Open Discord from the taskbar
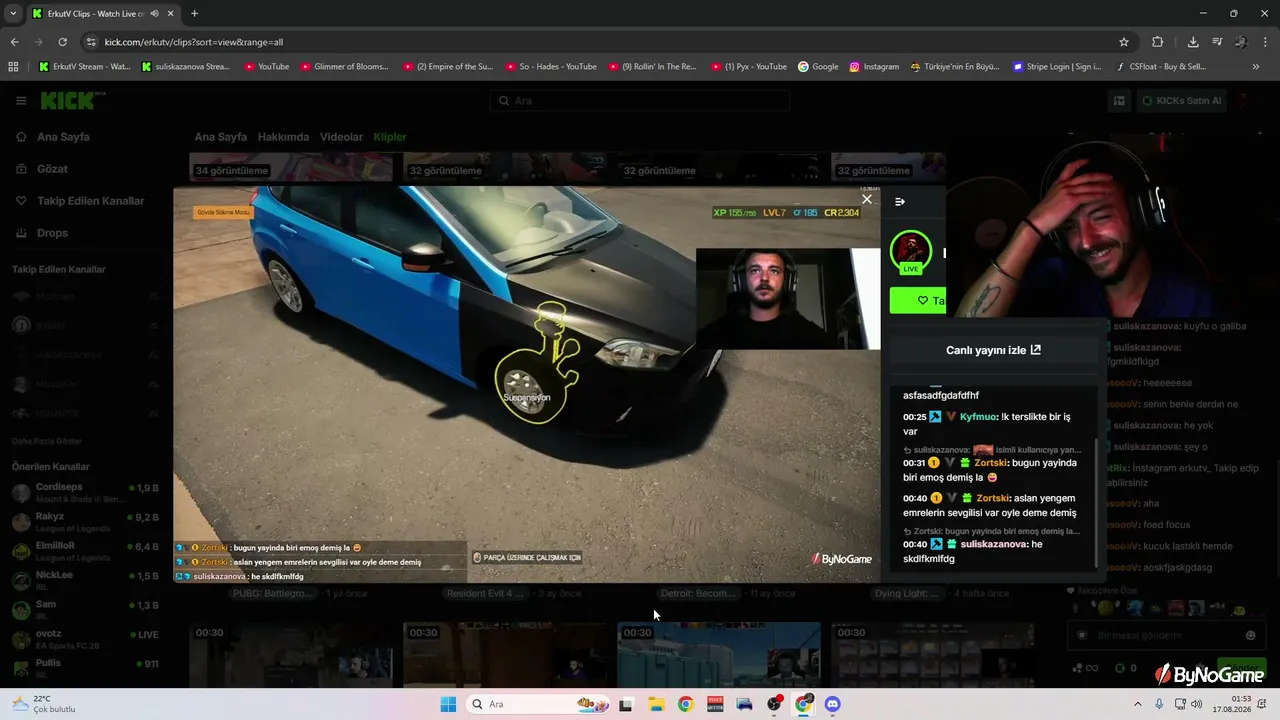Viewport: 1280px width, 720px height. [x=833, y=704]
